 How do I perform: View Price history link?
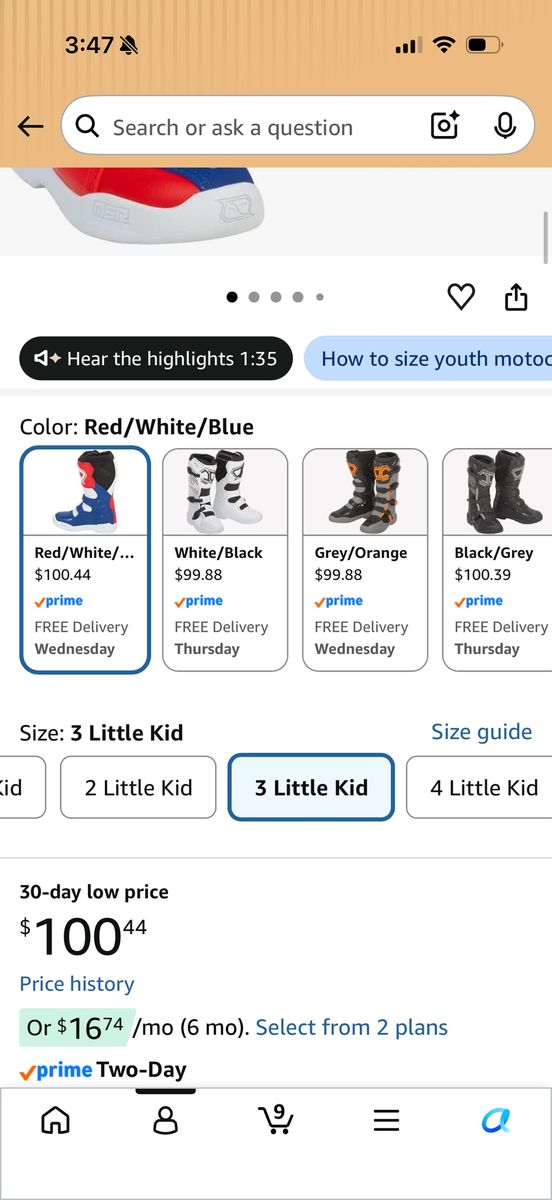point(77,984)
